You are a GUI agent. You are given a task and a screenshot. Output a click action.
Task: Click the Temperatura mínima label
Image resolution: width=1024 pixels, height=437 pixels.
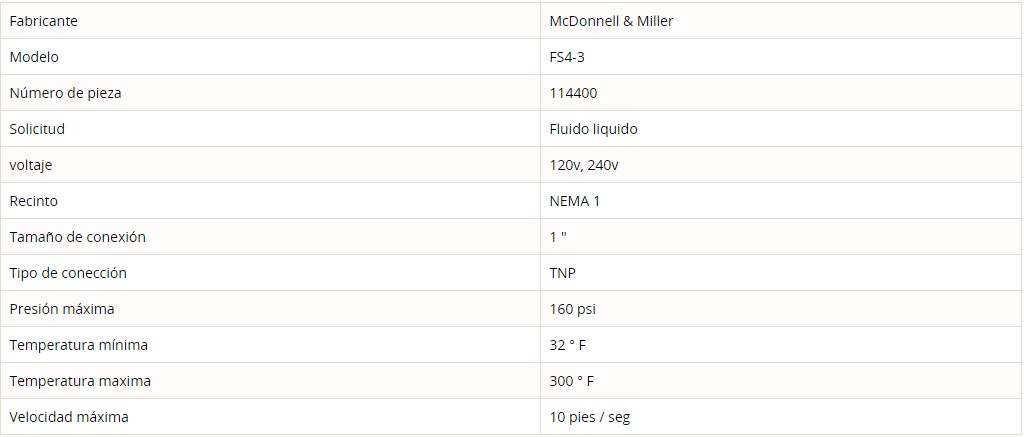tap(79, 345)
